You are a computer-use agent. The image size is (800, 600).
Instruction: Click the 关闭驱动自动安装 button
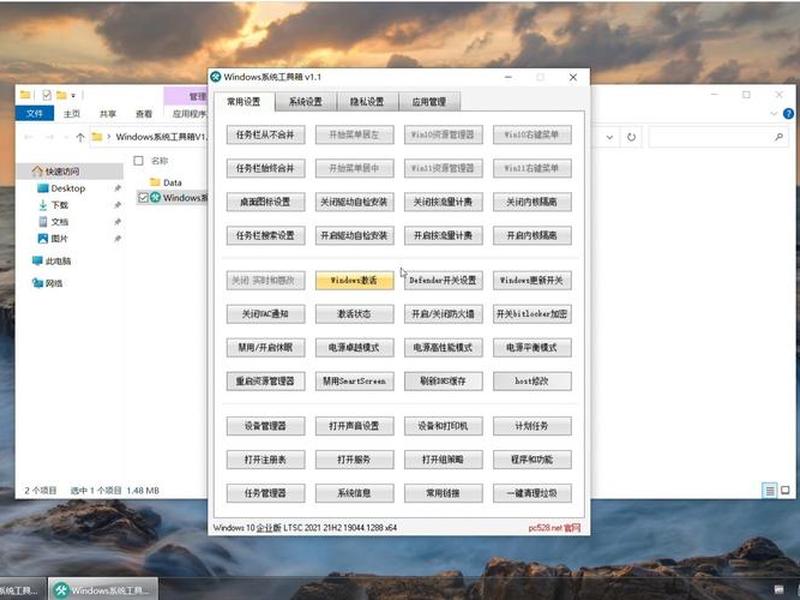(x=355, y=202)
